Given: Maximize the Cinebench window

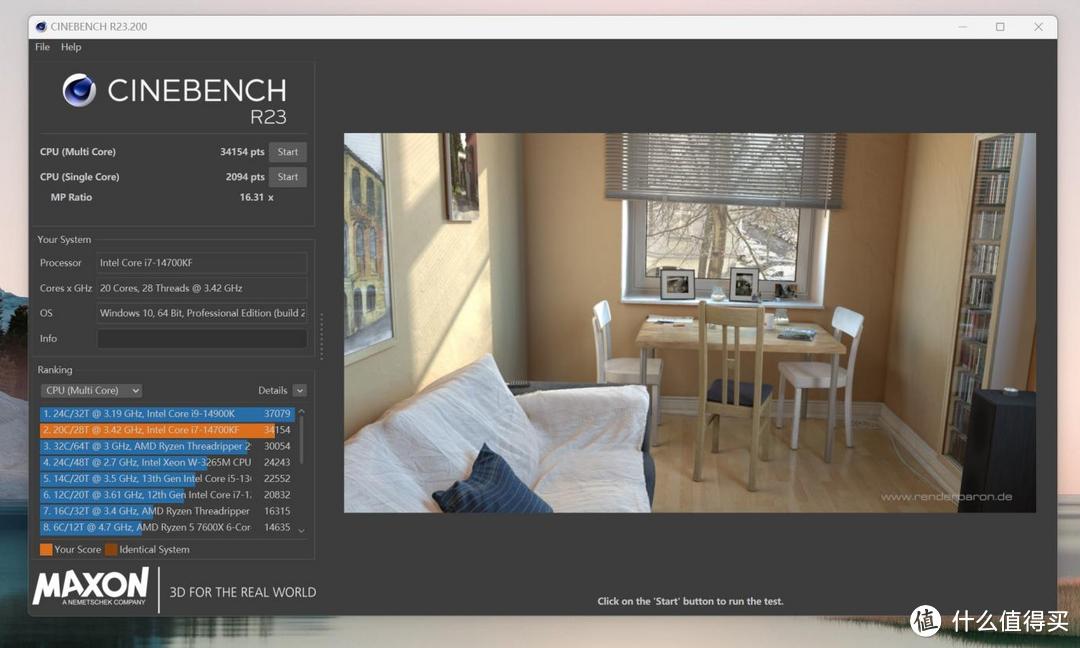Looking at the screenshot, I should click(x=1000, y=27).
